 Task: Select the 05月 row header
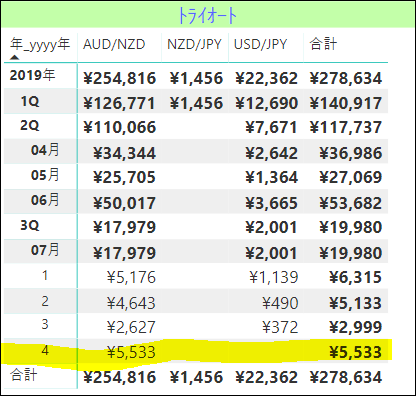45,175
